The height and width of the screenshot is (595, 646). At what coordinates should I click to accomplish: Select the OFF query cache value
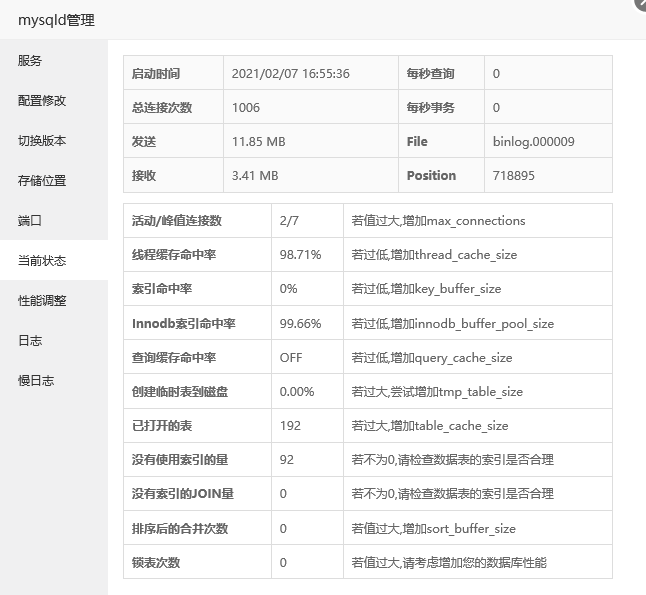(x=291, y=358)
